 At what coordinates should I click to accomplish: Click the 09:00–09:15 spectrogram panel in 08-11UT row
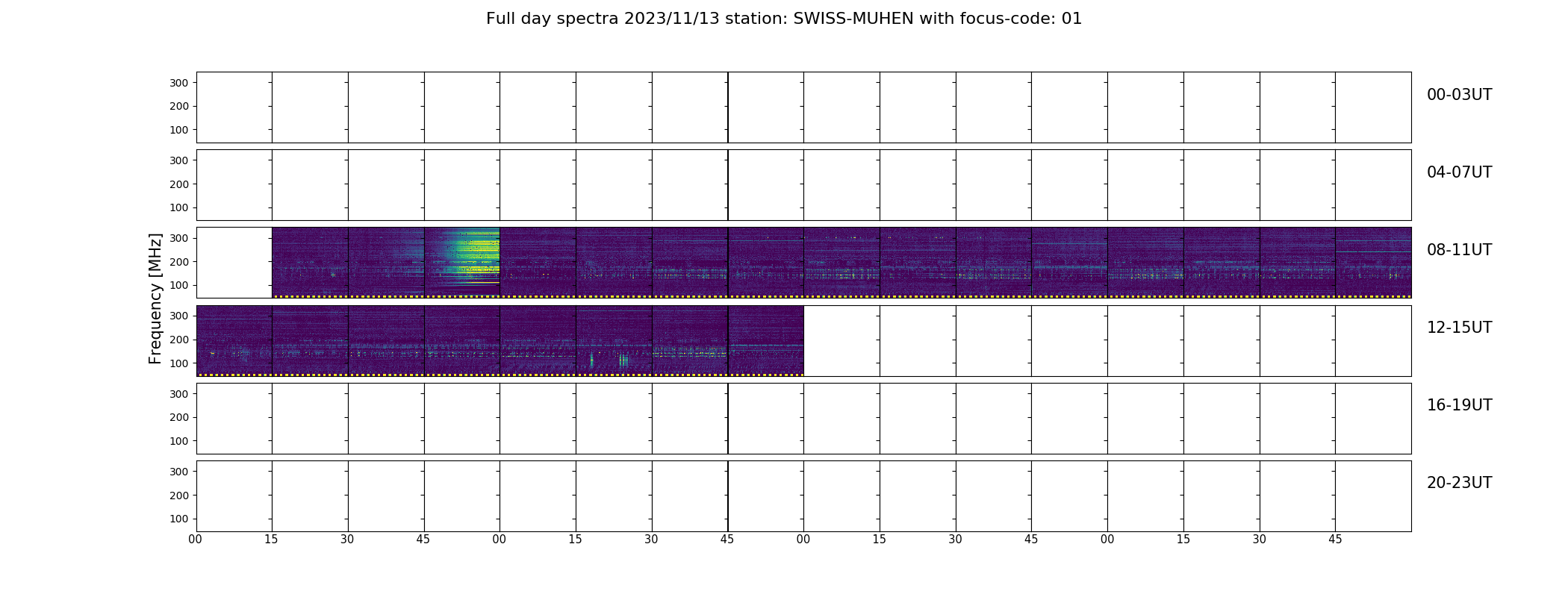[x=538, y=263]
